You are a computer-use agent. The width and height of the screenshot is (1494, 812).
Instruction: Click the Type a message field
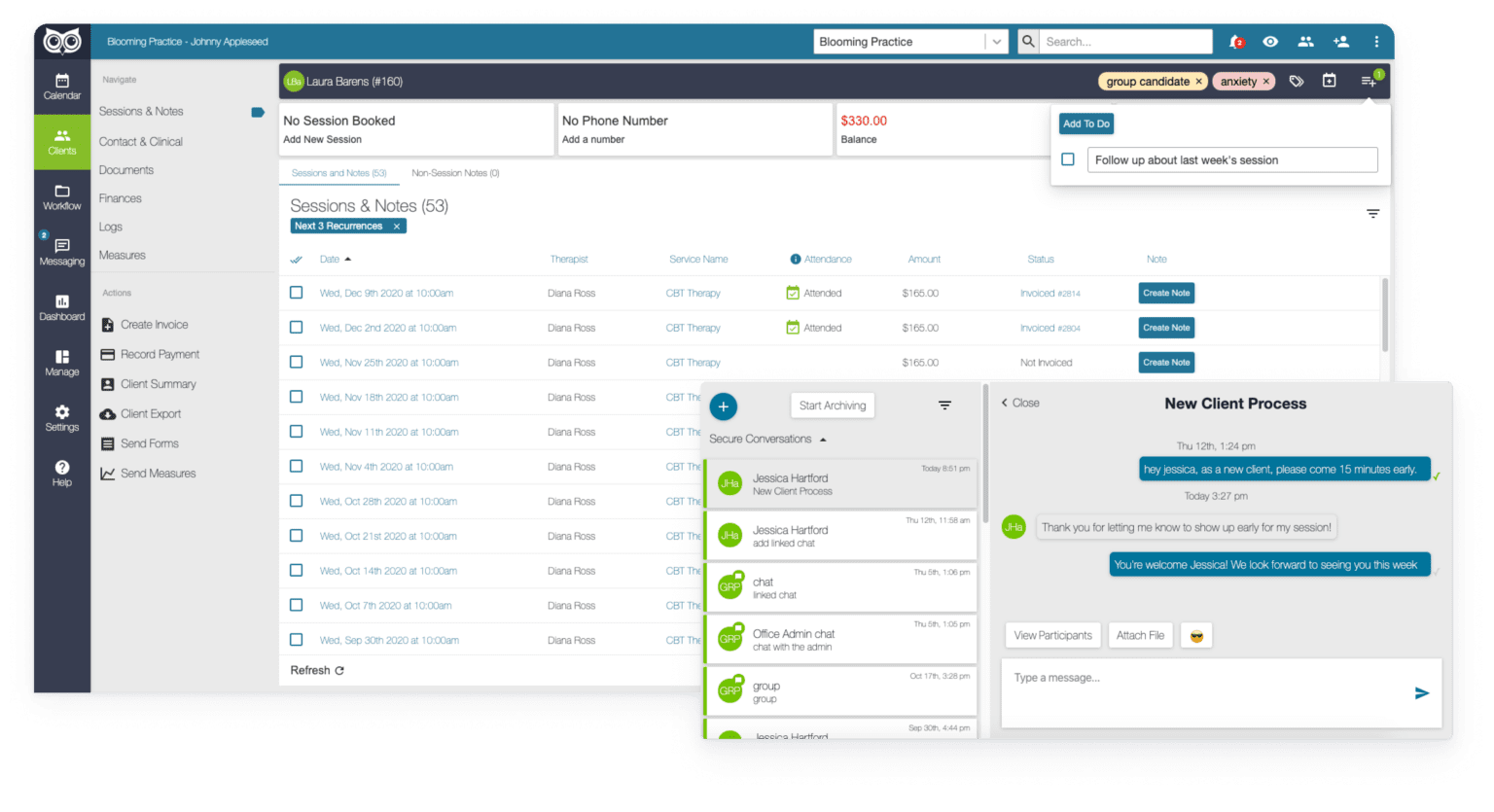[1206, 678]
